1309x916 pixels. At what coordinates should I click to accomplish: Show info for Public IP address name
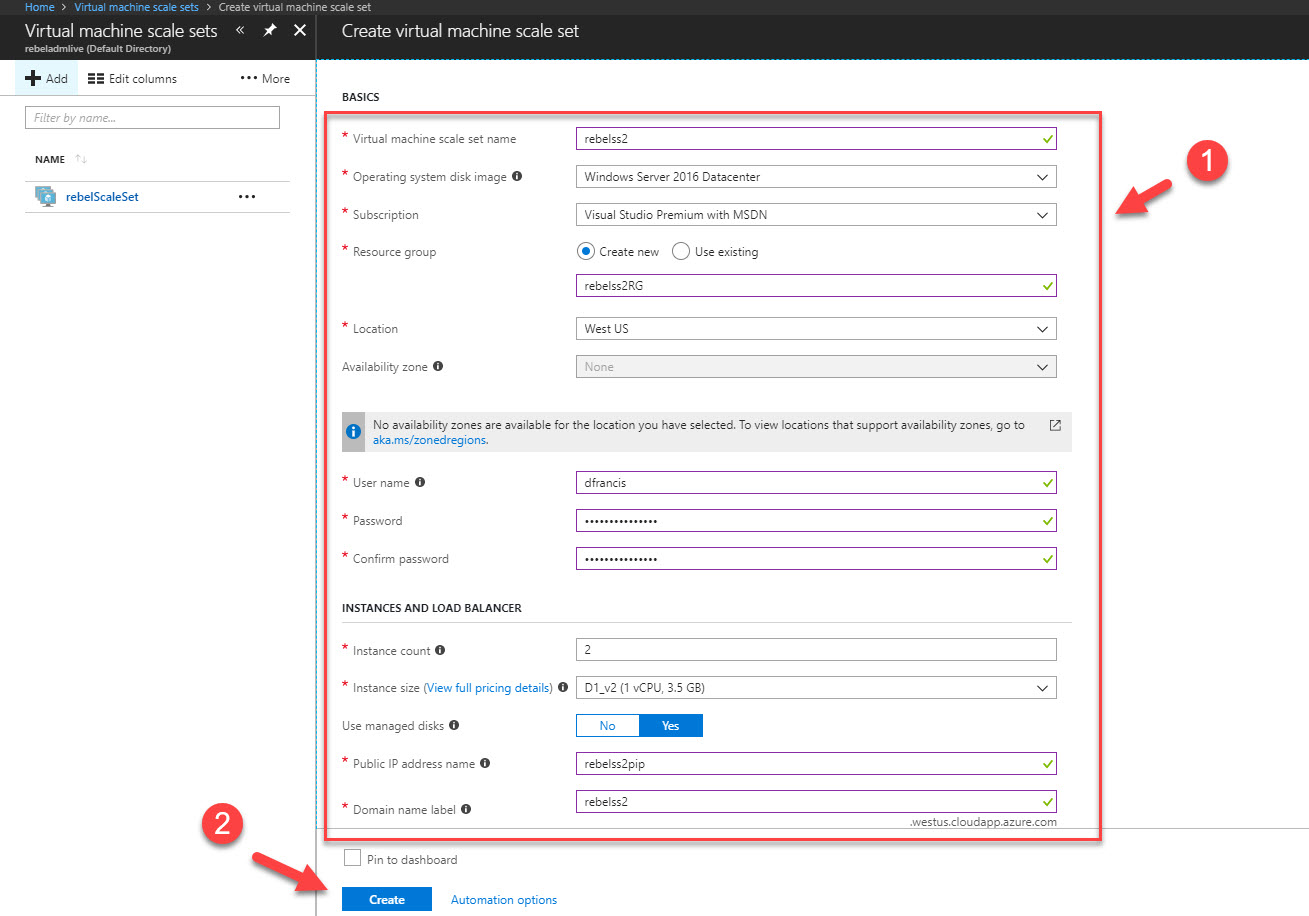(x=485, y=763)
